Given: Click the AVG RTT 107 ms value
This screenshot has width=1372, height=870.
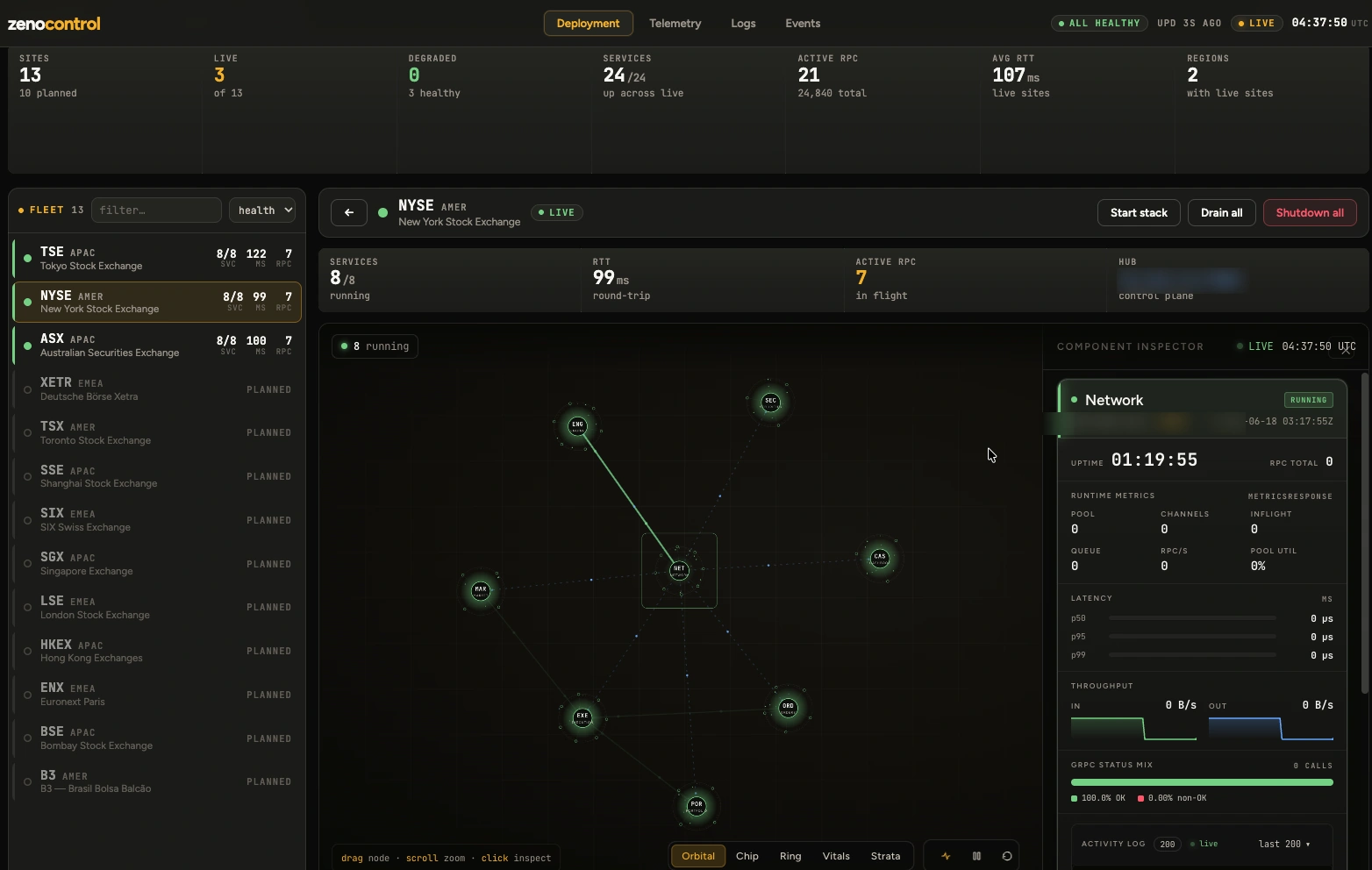Looking at the screenshot, I should point(1016,75).
